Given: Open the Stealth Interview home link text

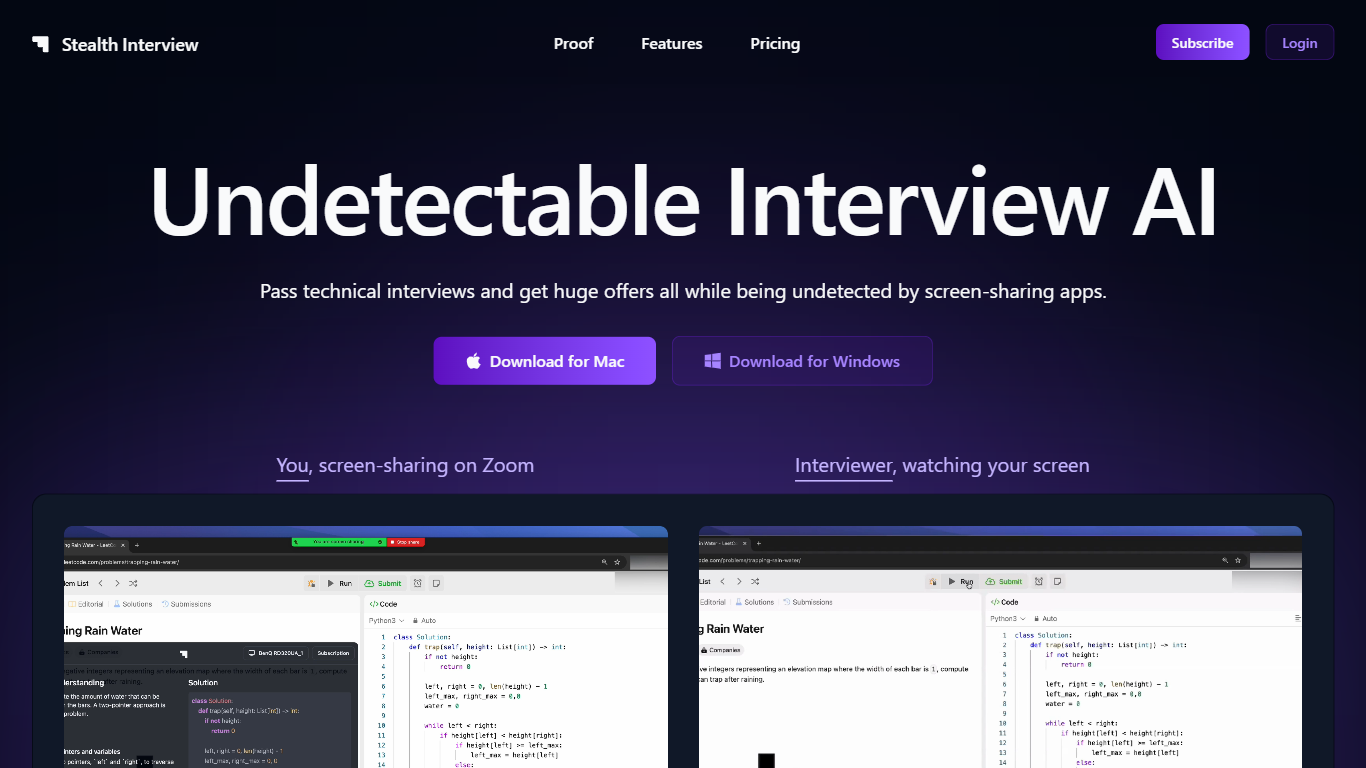Looking at the screenshot, I should click(x=130, y=44).
